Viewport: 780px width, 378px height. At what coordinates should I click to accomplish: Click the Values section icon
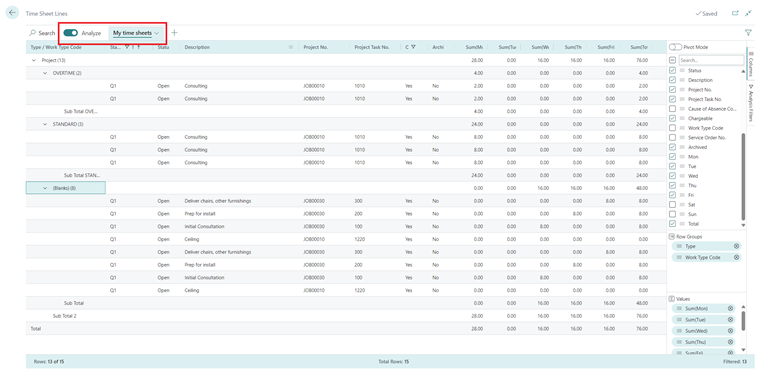pos(672,299)
